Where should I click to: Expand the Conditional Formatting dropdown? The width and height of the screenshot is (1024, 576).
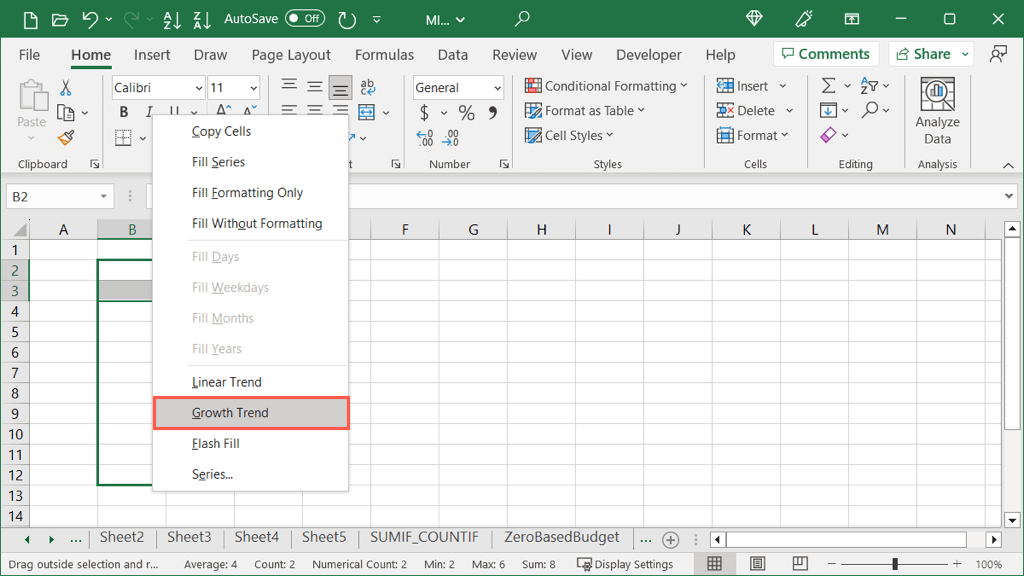coord(607,86)
